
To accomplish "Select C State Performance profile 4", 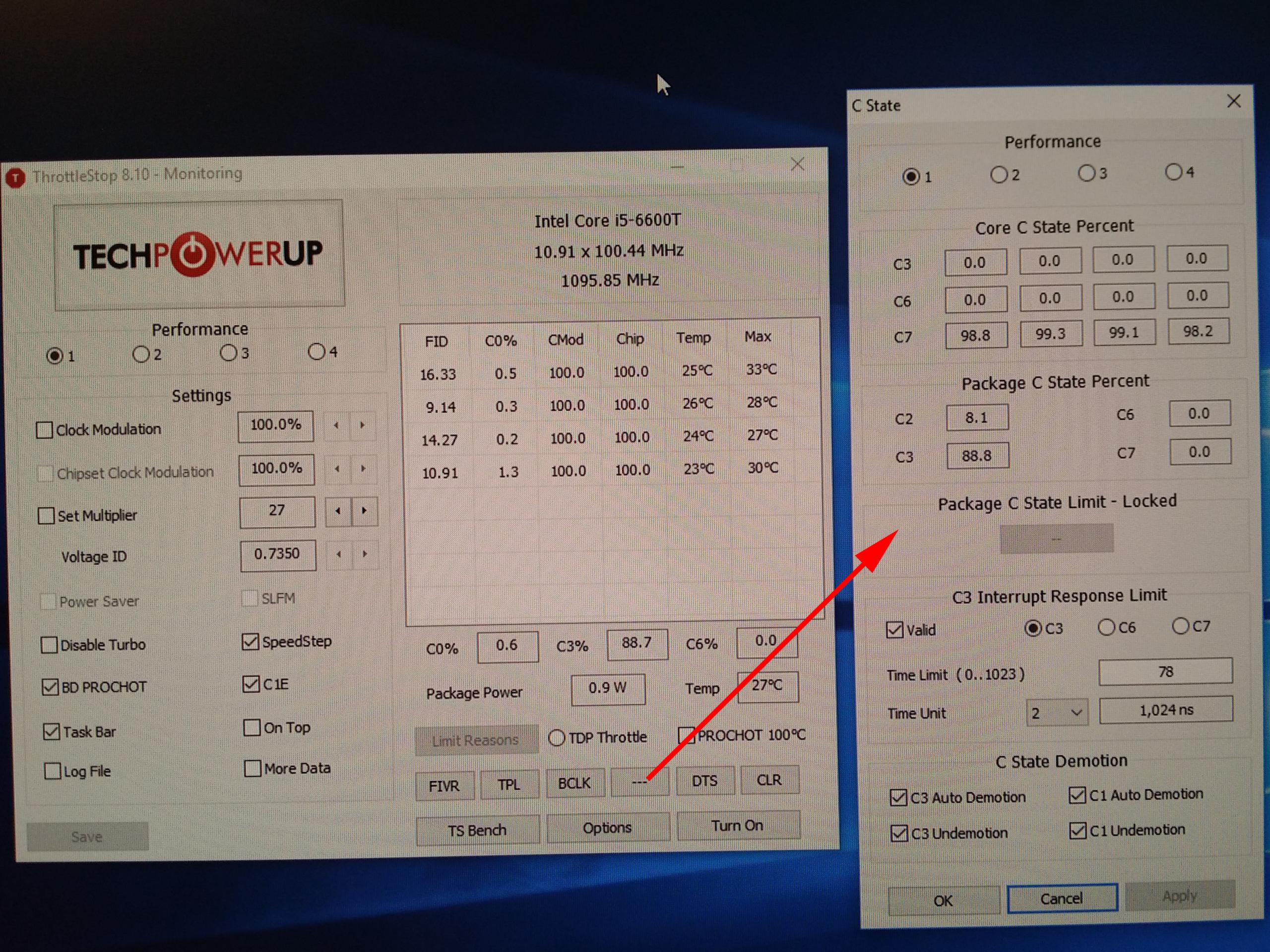I will coord(1174,172).
